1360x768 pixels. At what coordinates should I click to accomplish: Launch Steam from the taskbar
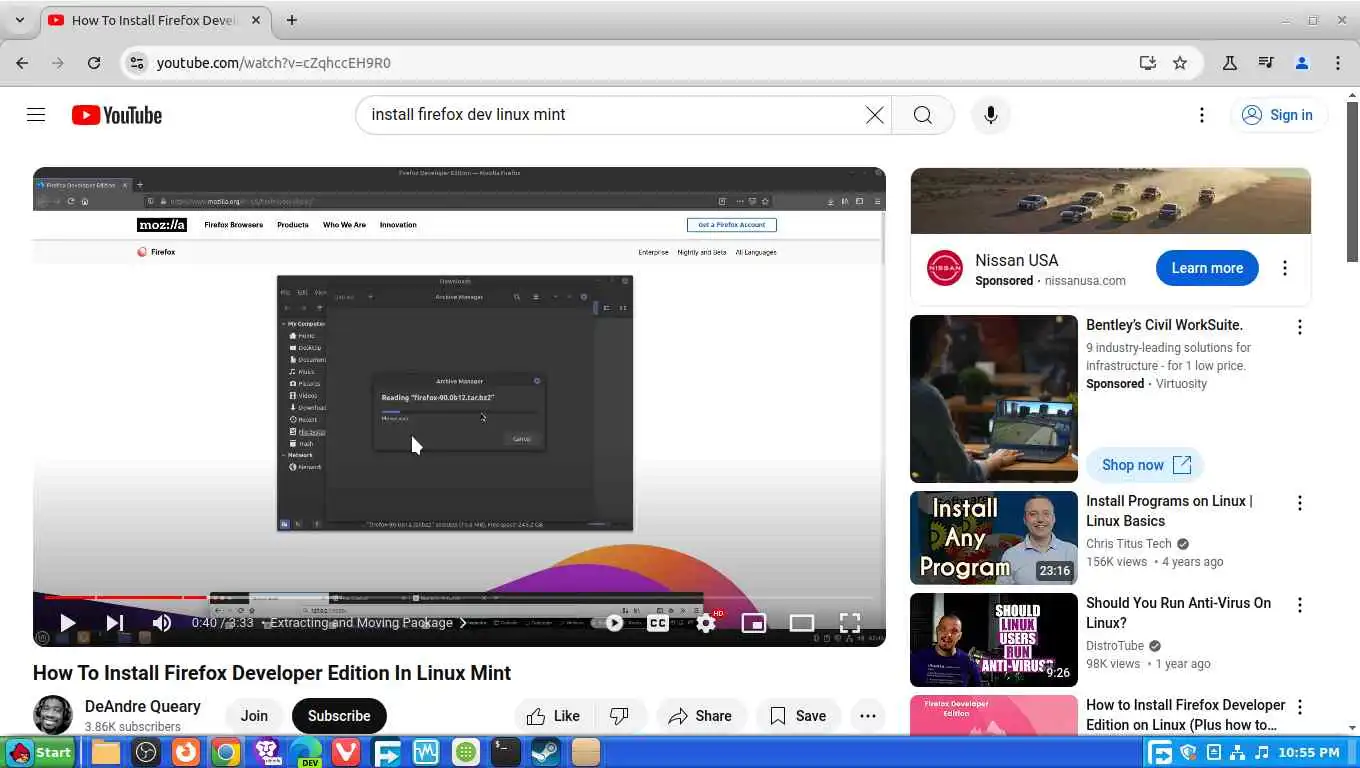click(546, 752)
